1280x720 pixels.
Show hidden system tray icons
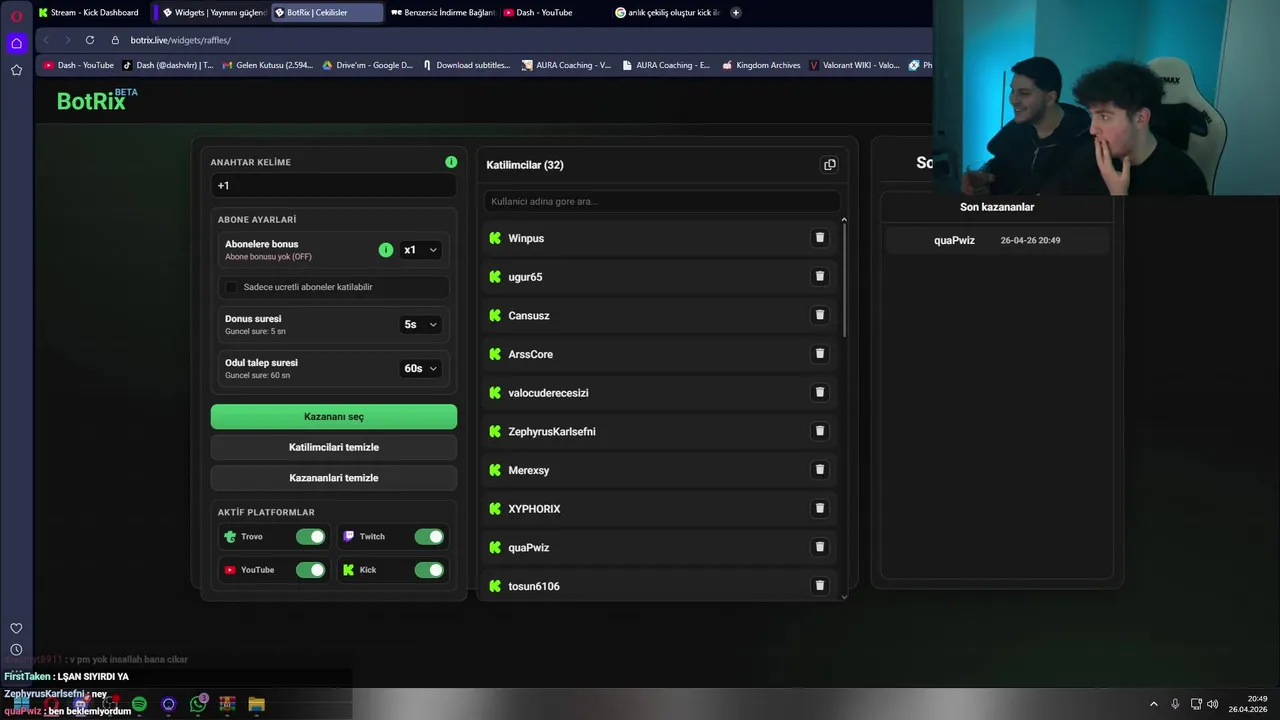1153,704
